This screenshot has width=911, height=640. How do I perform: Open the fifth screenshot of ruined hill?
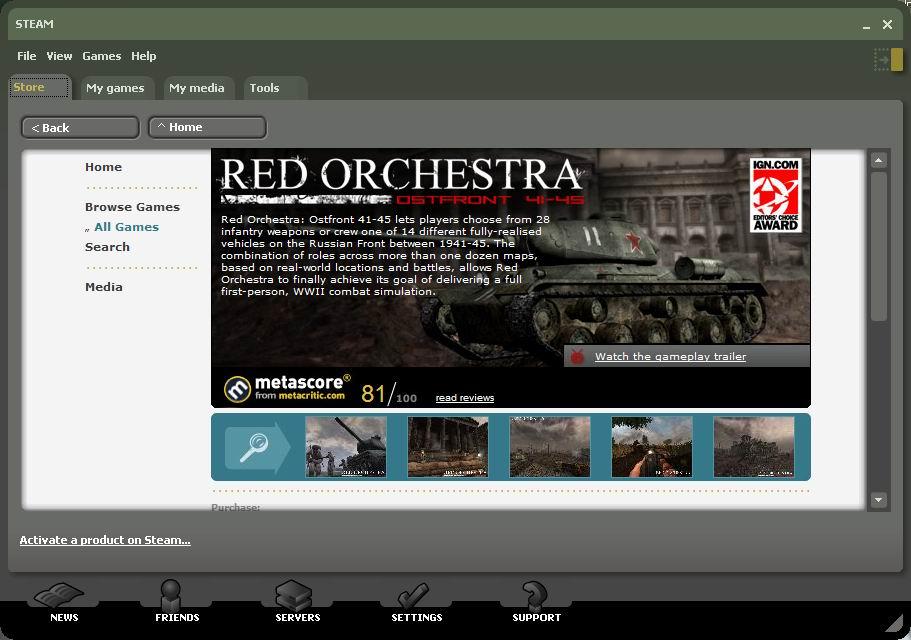[754, 447]
